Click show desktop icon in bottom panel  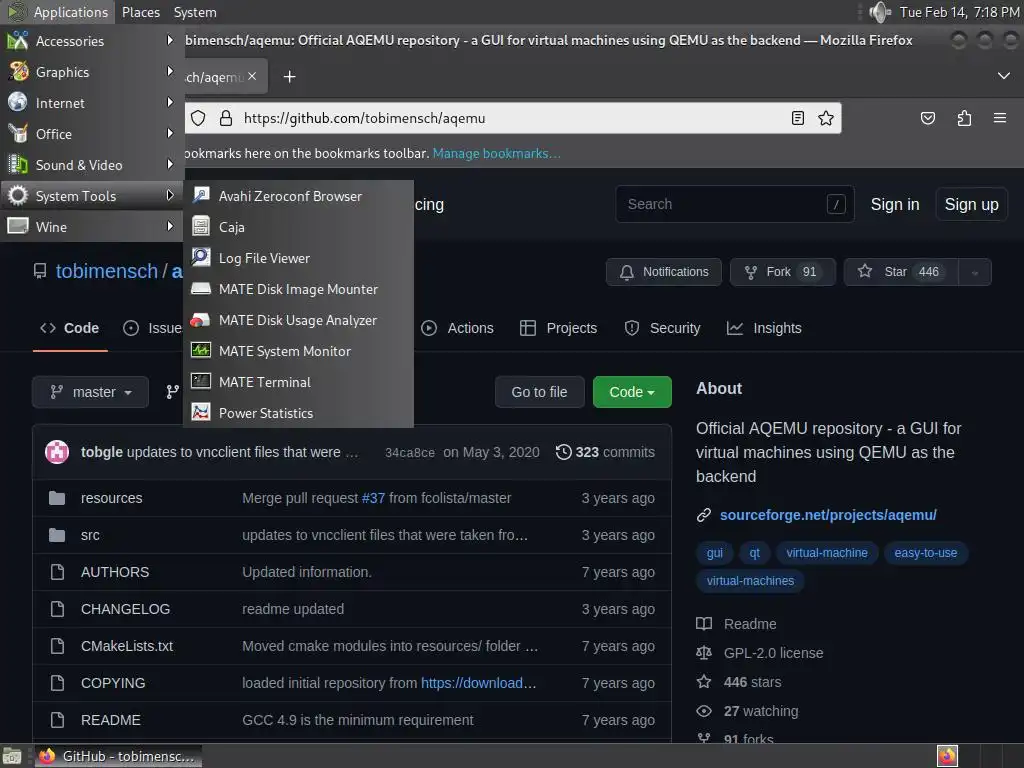12,756
